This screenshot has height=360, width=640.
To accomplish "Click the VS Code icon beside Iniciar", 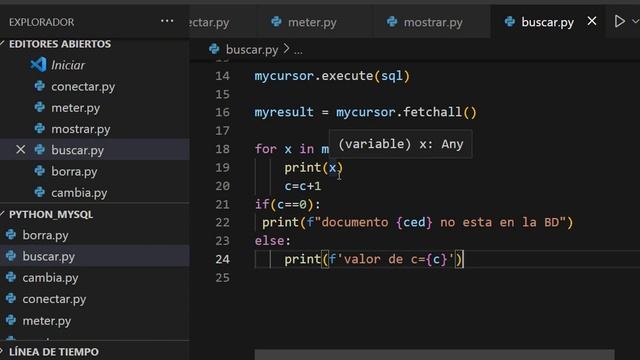I will (x=38, y=65).
